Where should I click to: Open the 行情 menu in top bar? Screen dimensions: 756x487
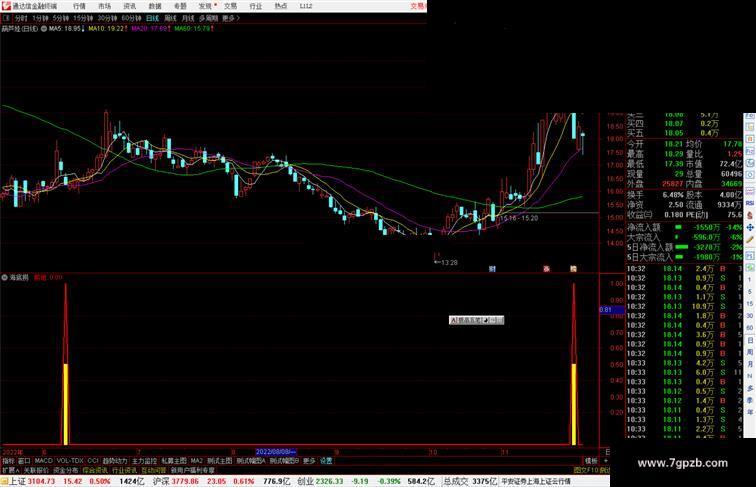pyautogui.click(x=79, y=6)
